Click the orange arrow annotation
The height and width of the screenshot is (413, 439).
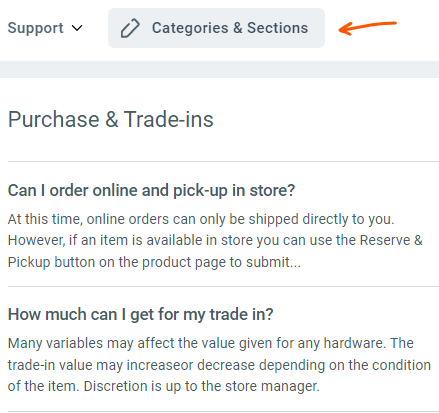point(367,28)
